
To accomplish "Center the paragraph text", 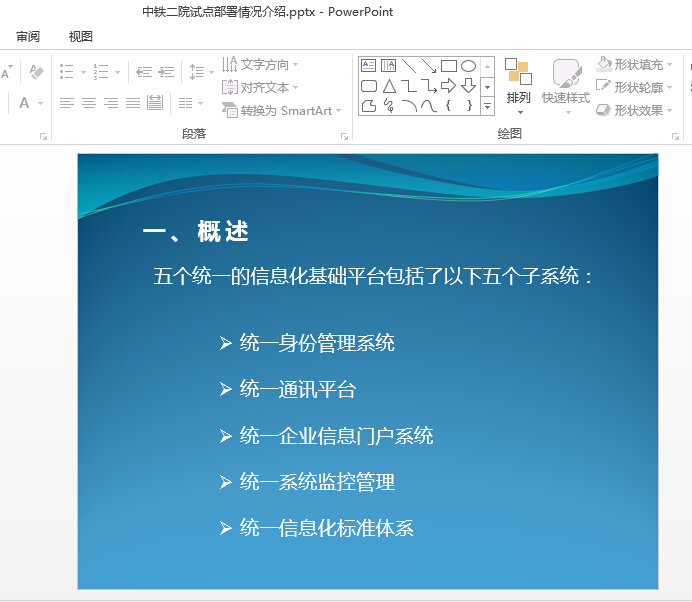I will tap(89, 103).
